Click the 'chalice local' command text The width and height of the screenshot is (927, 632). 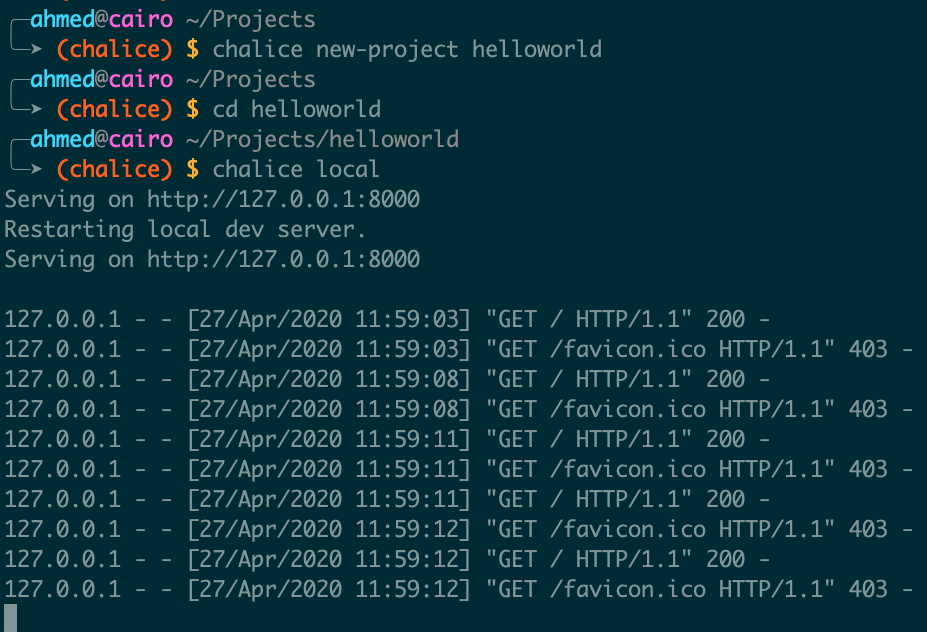point(296,169)
